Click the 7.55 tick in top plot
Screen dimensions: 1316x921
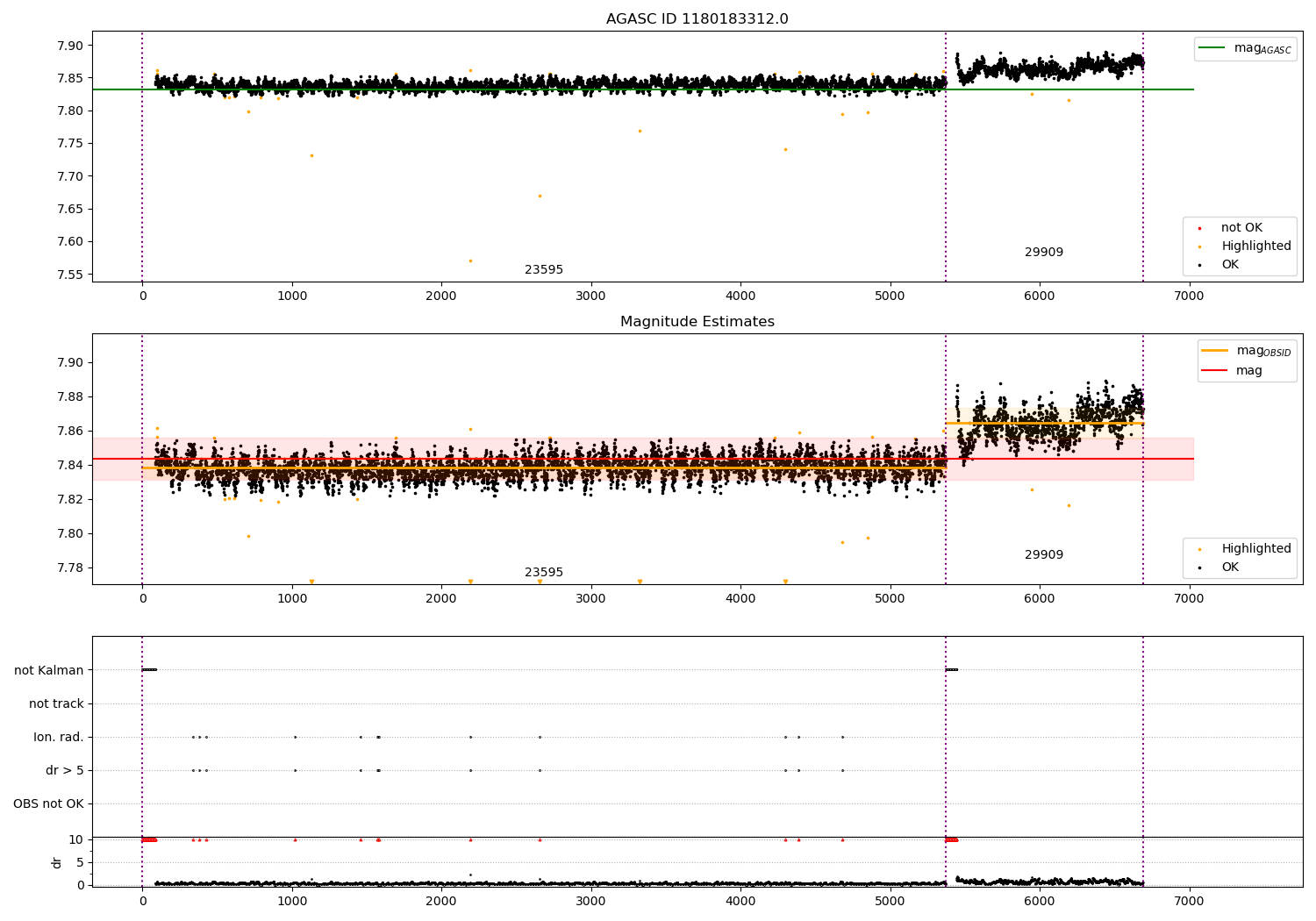coord(69,275)
